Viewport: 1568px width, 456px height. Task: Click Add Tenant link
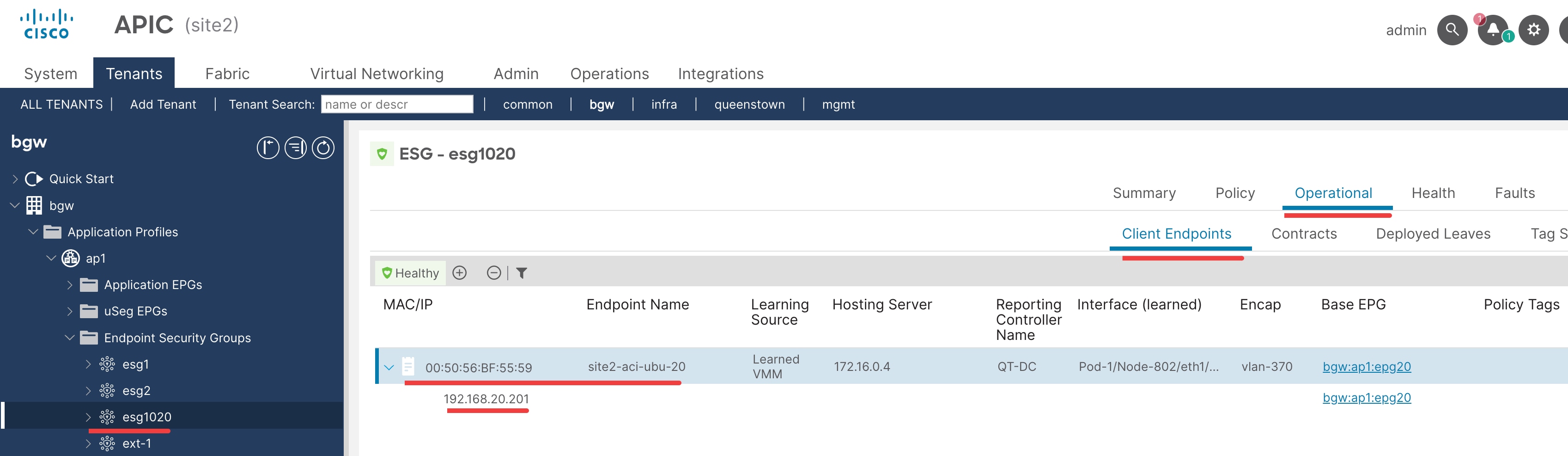[163, 104]
